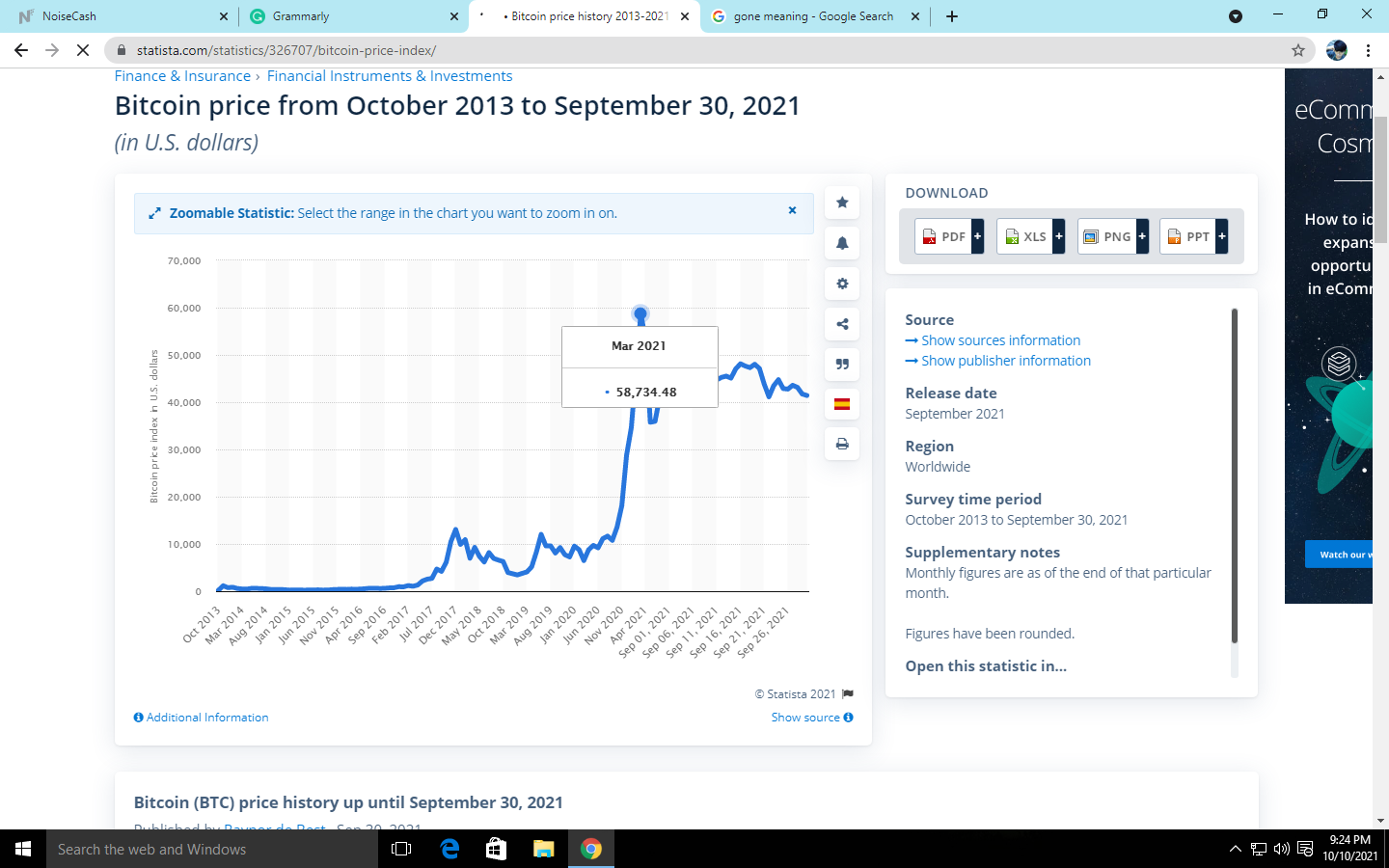Click the bell notification alert icon
Image resolution: width=1389 pixels, height=868 pixels.
(x=842, y=243)
